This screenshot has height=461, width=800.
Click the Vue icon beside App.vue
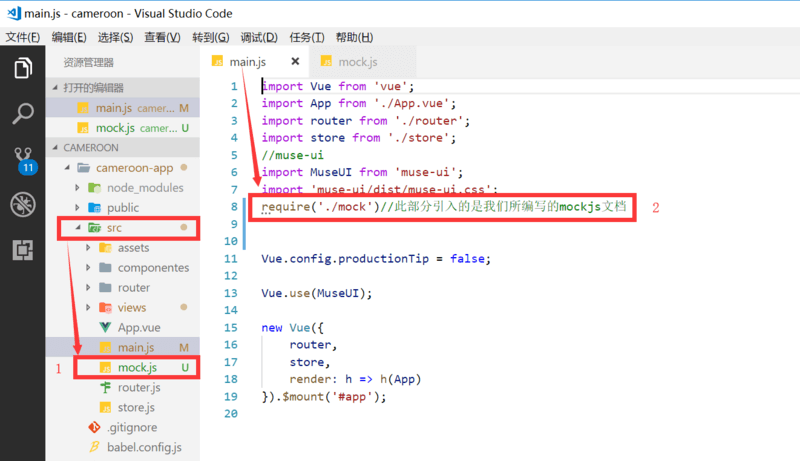point(105,327)
